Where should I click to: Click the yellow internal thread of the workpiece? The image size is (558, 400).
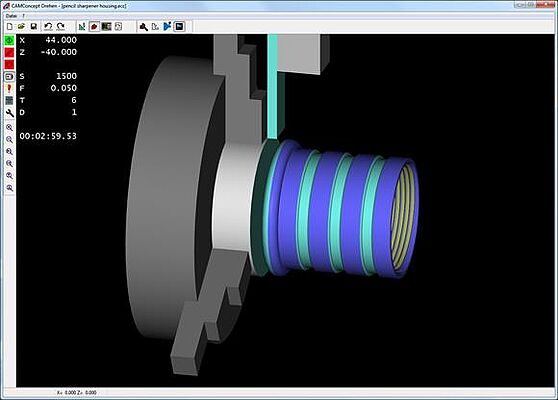[402, 216]
